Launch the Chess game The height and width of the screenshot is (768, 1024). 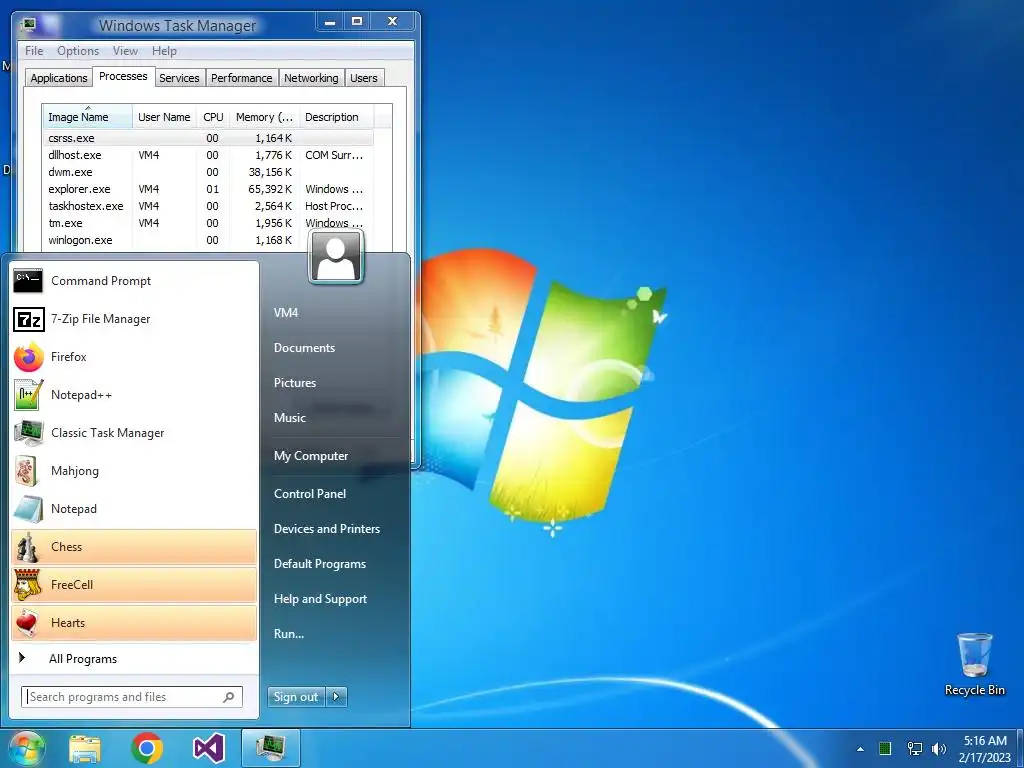135,547
